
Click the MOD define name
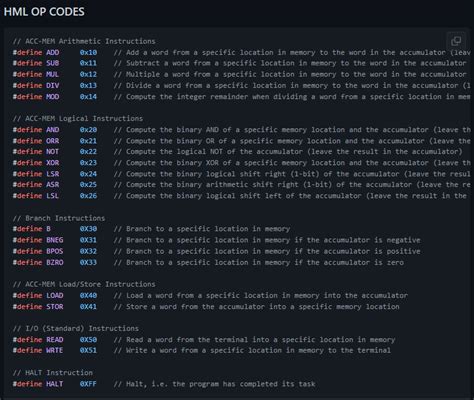pos(53,97)
